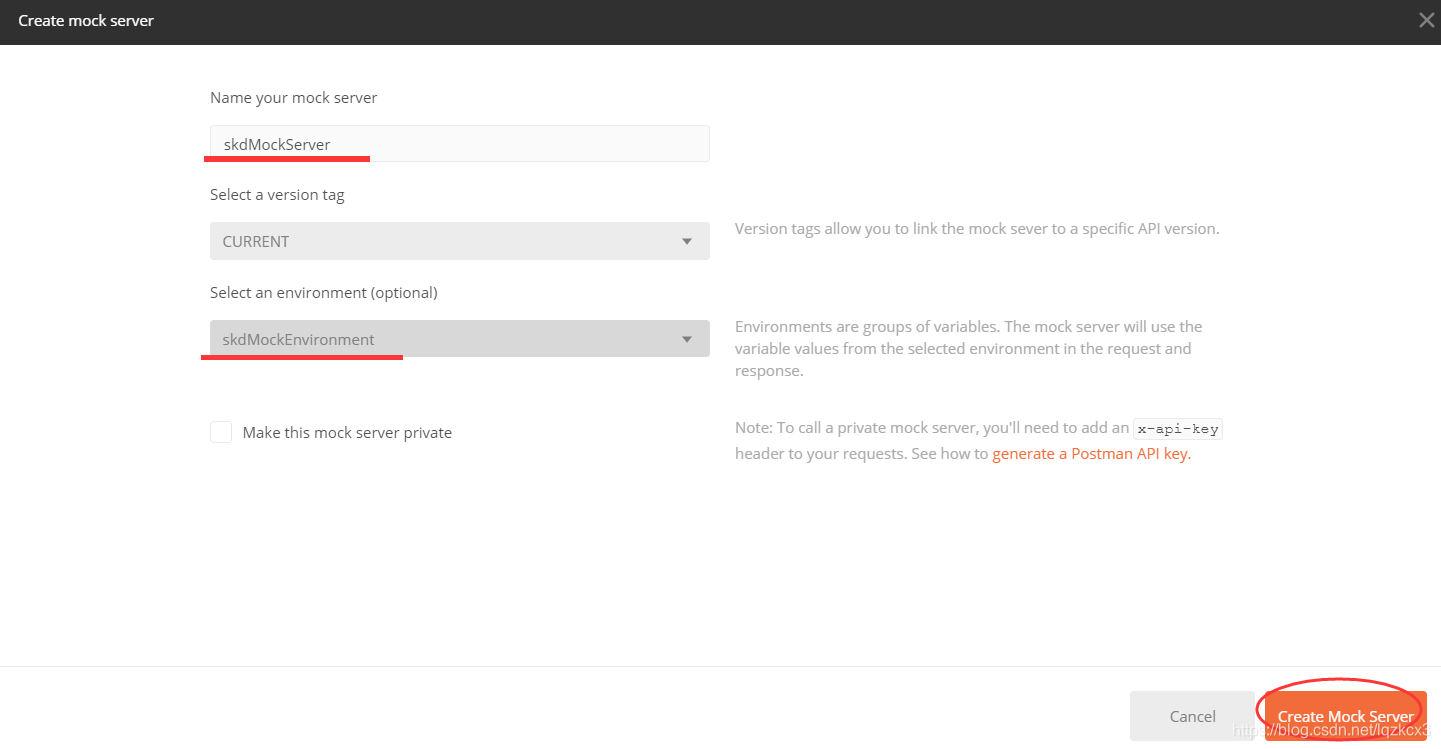1441x749 pixels.
Task: Click the 'generate a Postman API key' link
Action: click(1090, 452)
